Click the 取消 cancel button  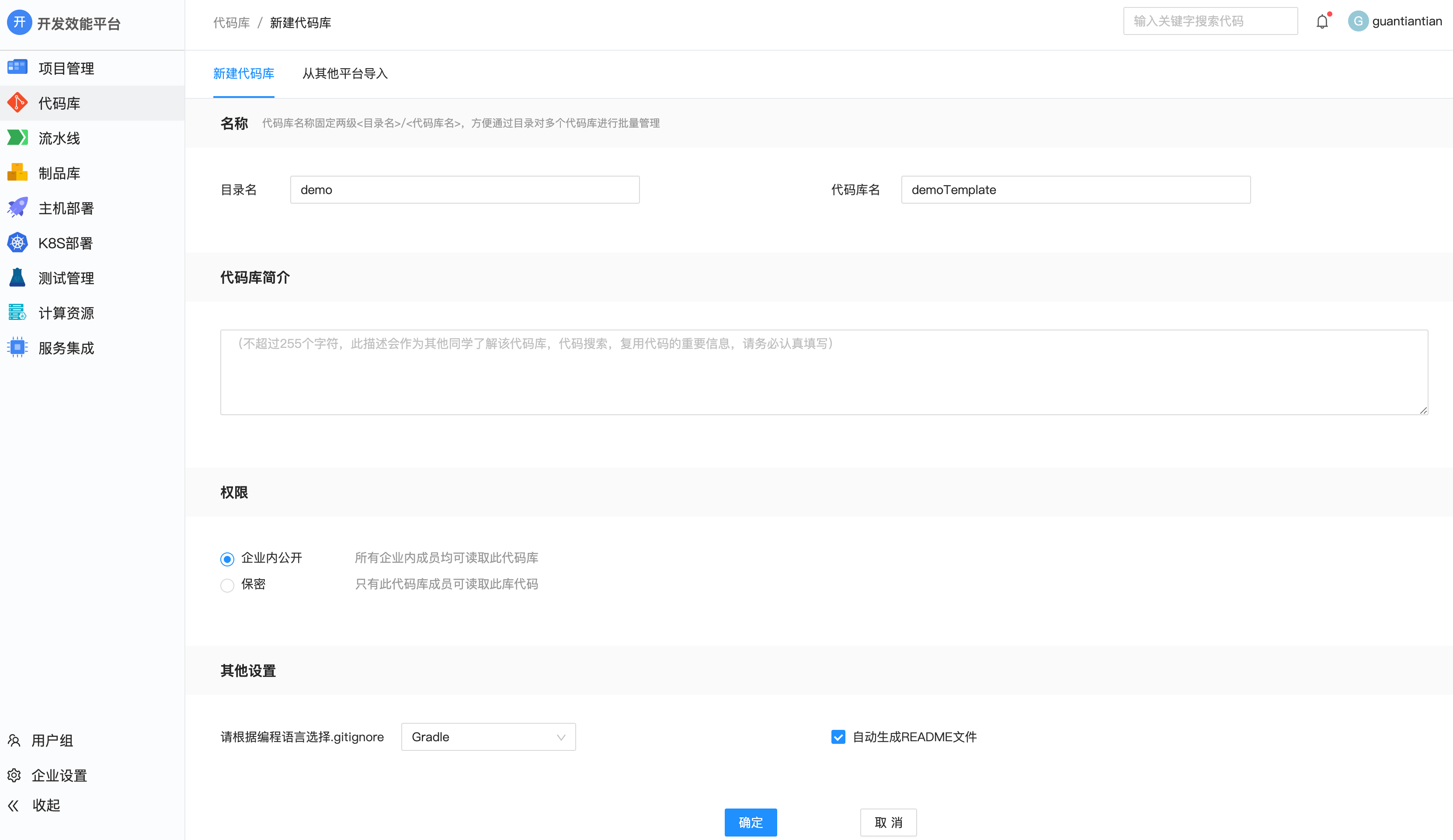click(x=888, y=822)
